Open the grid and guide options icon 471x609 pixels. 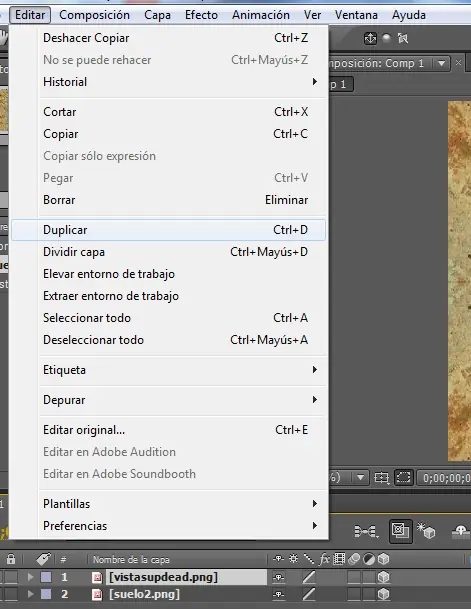point(381,477)
